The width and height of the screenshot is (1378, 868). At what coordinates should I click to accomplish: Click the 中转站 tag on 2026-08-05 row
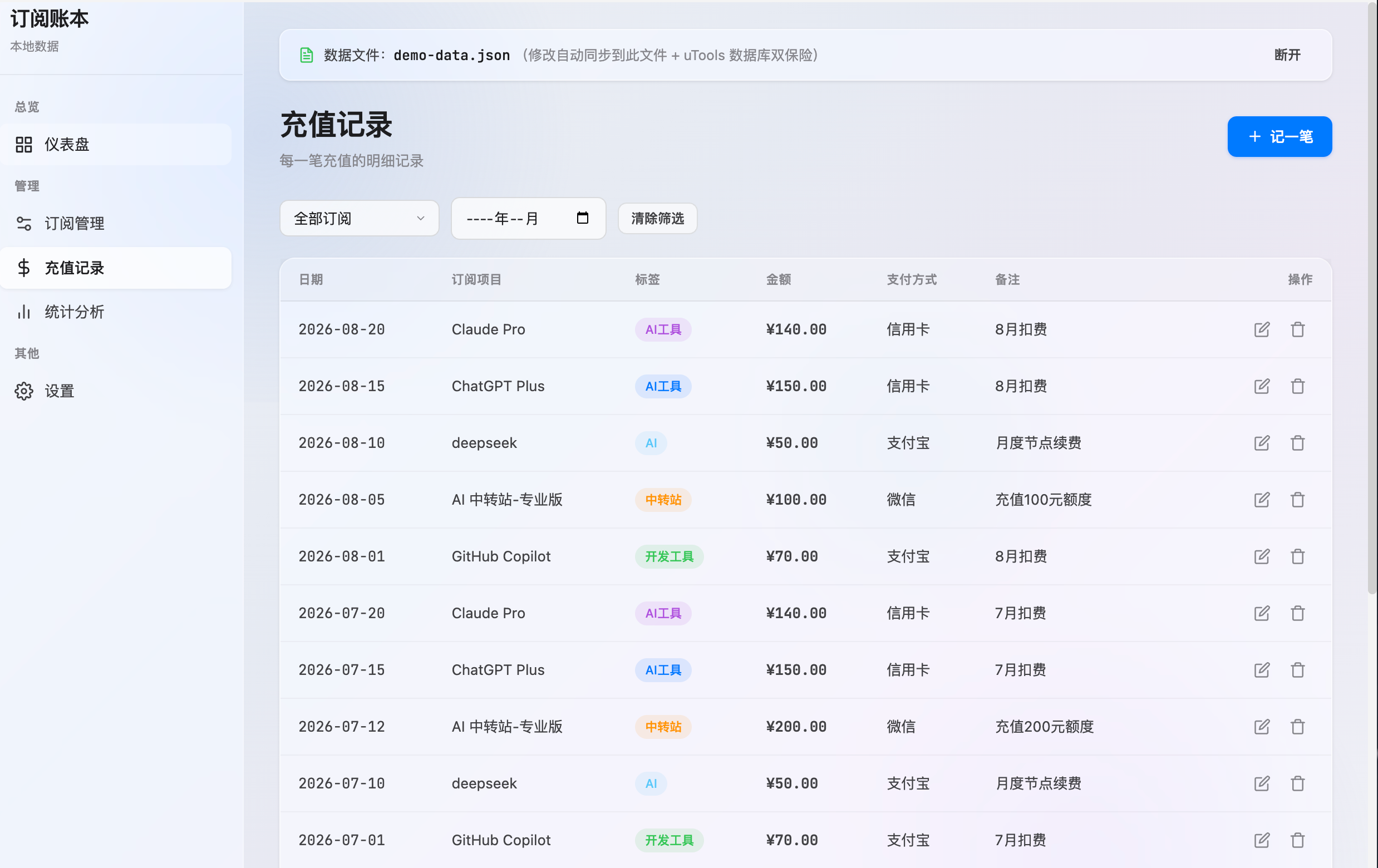(663, 500)
